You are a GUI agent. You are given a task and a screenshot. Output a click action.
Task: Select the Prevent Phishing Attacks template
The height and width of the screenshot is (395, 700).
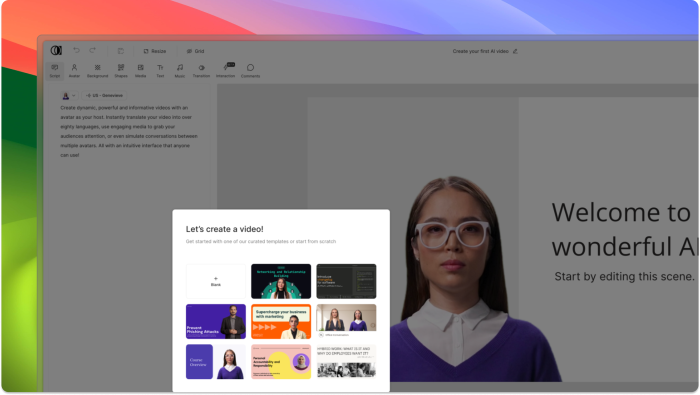(216, 321)
